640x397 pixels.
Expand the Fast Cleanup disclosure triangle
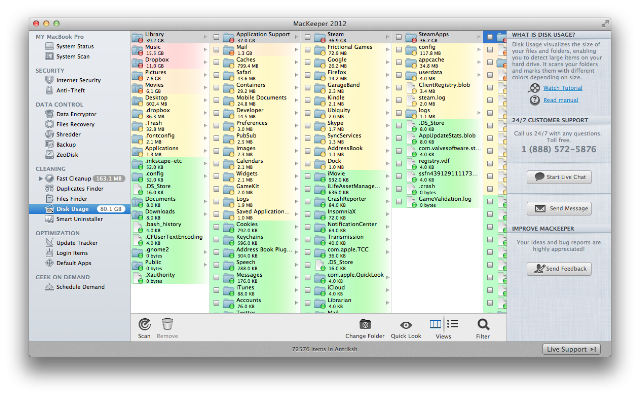point(40,178)
